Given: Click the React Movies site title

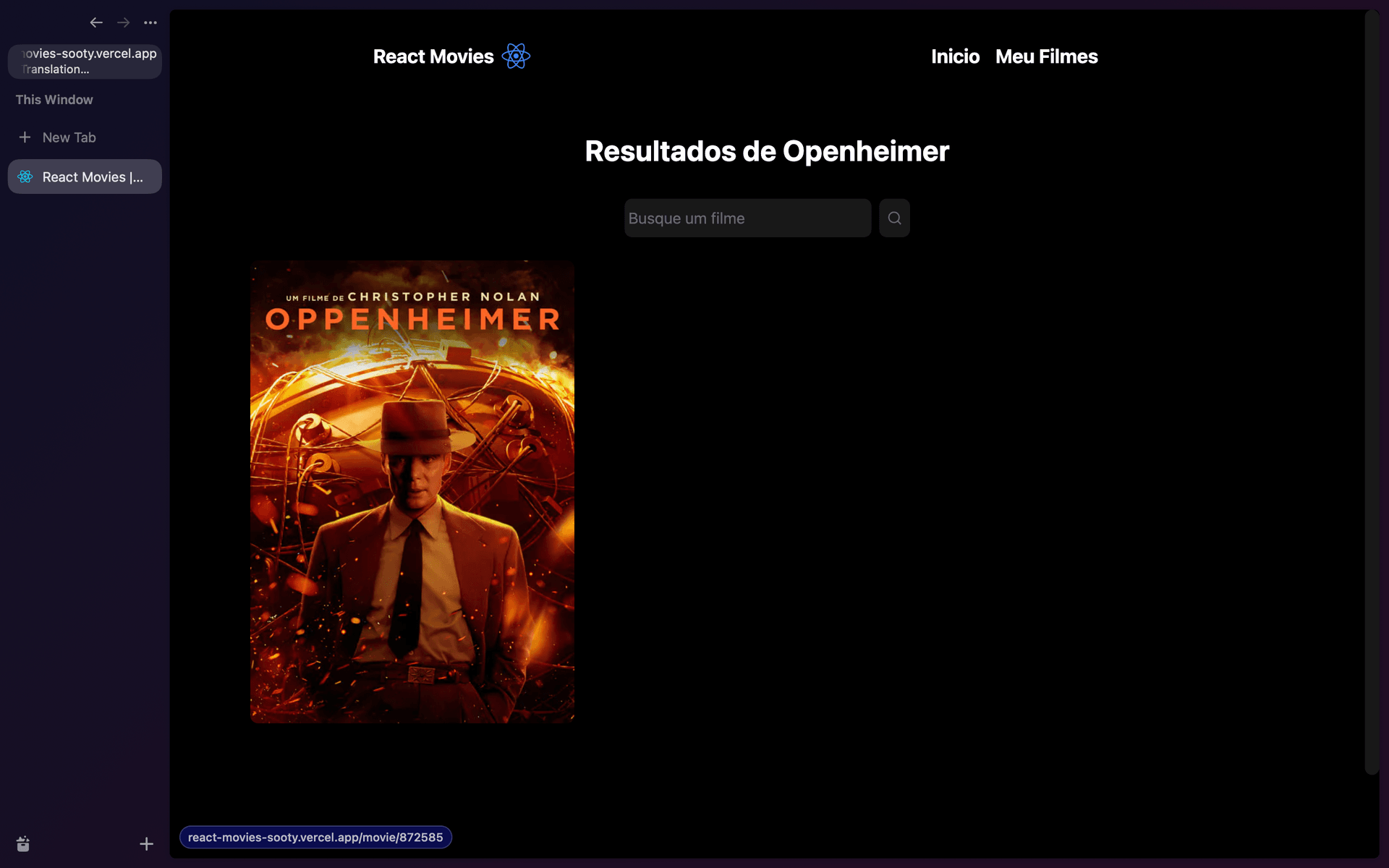Looking at the screenshot, I should pyautogui.click(x=433, y=56).
